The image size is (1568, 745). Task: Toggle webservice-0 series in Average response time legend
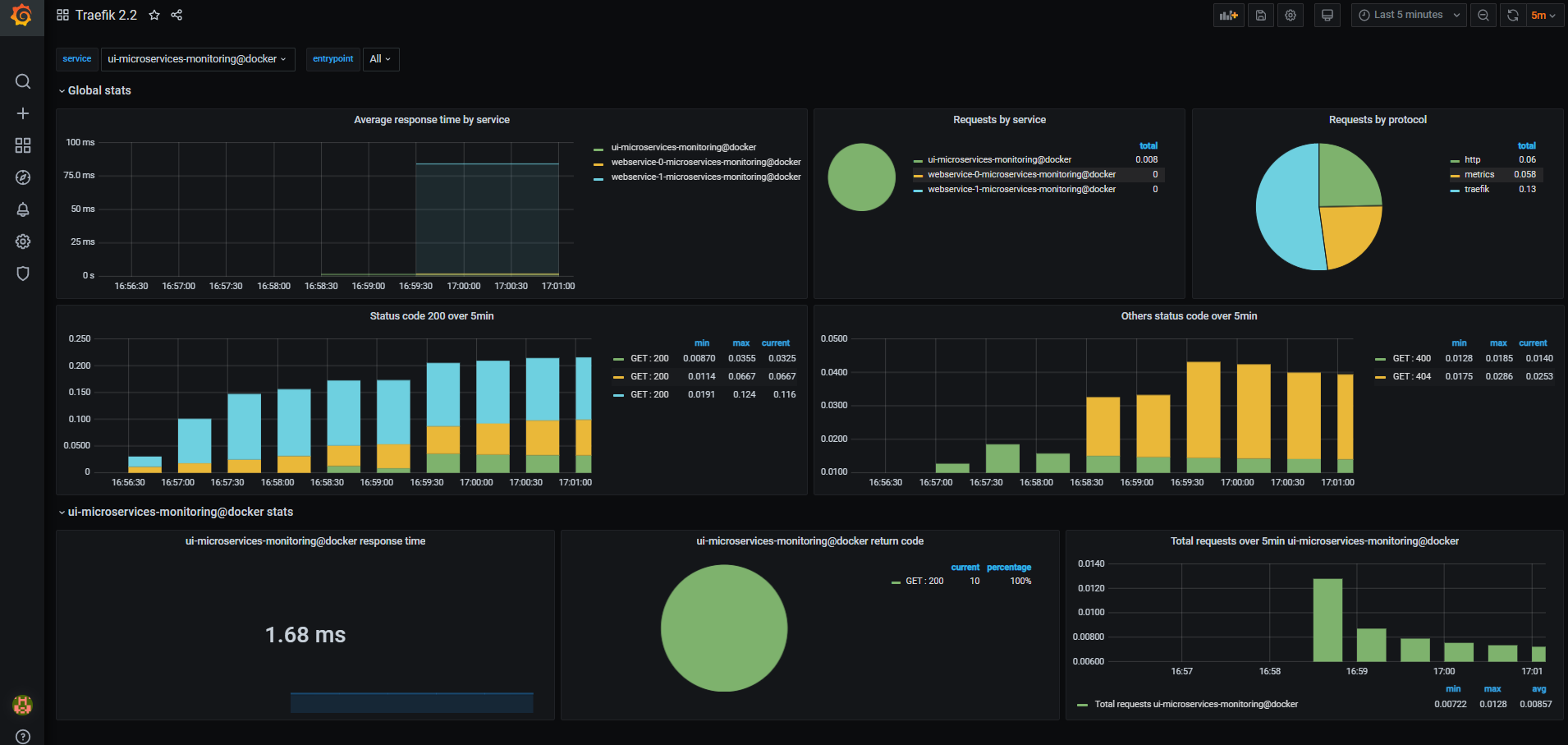706,162
